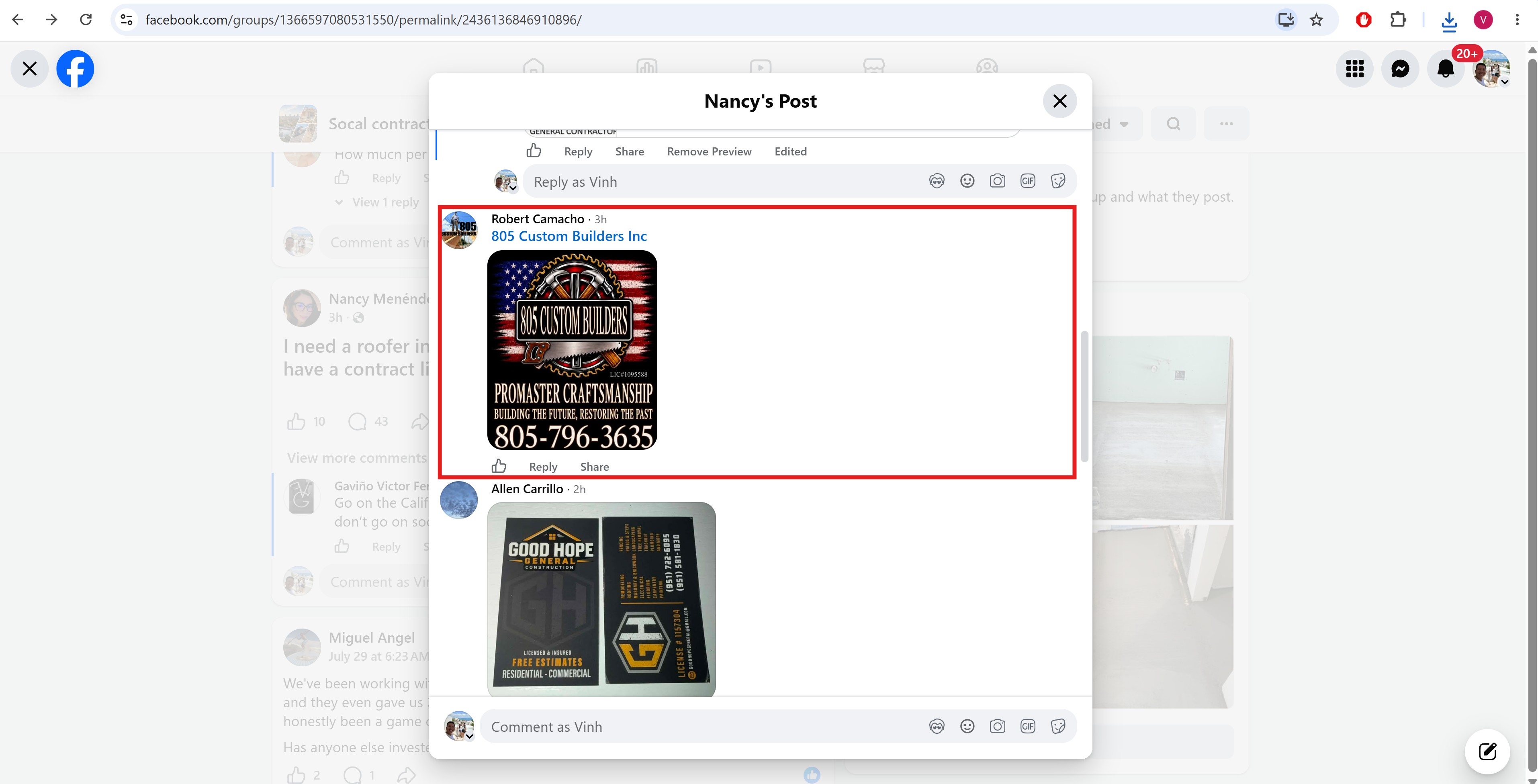Viewport: 1538px width, 784px height.
Task: Click Reply under the general contractor comment
Action: [579, 151]
